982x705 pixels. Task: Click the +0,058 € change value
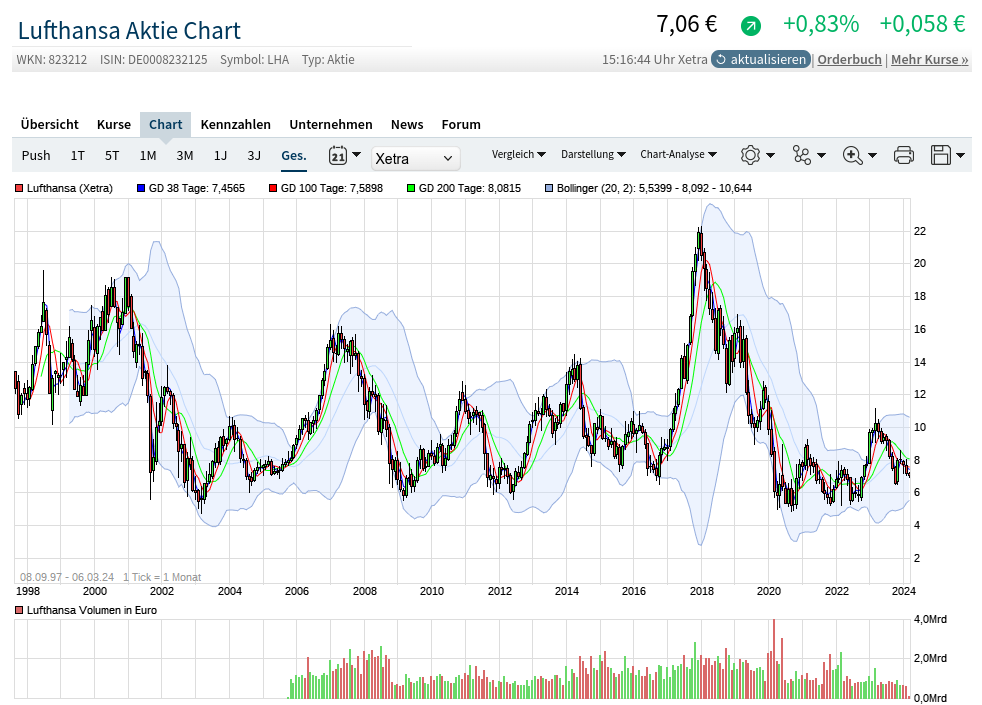tap(923, 24)
